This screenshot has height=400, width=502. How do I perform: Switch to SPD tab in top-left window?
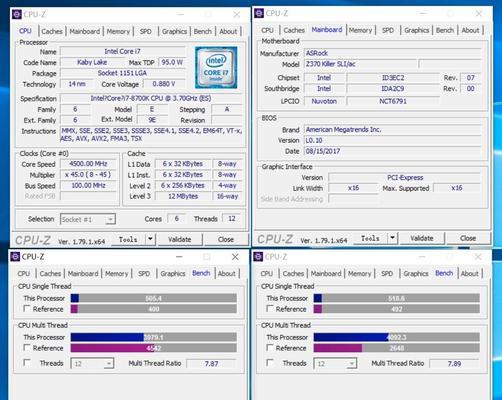tap(146, 32)
